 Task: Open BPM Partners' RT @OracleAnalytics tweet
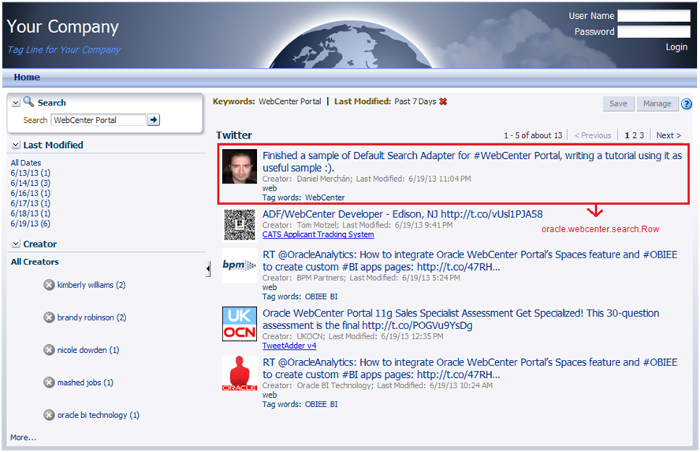(x=470, y=260)
